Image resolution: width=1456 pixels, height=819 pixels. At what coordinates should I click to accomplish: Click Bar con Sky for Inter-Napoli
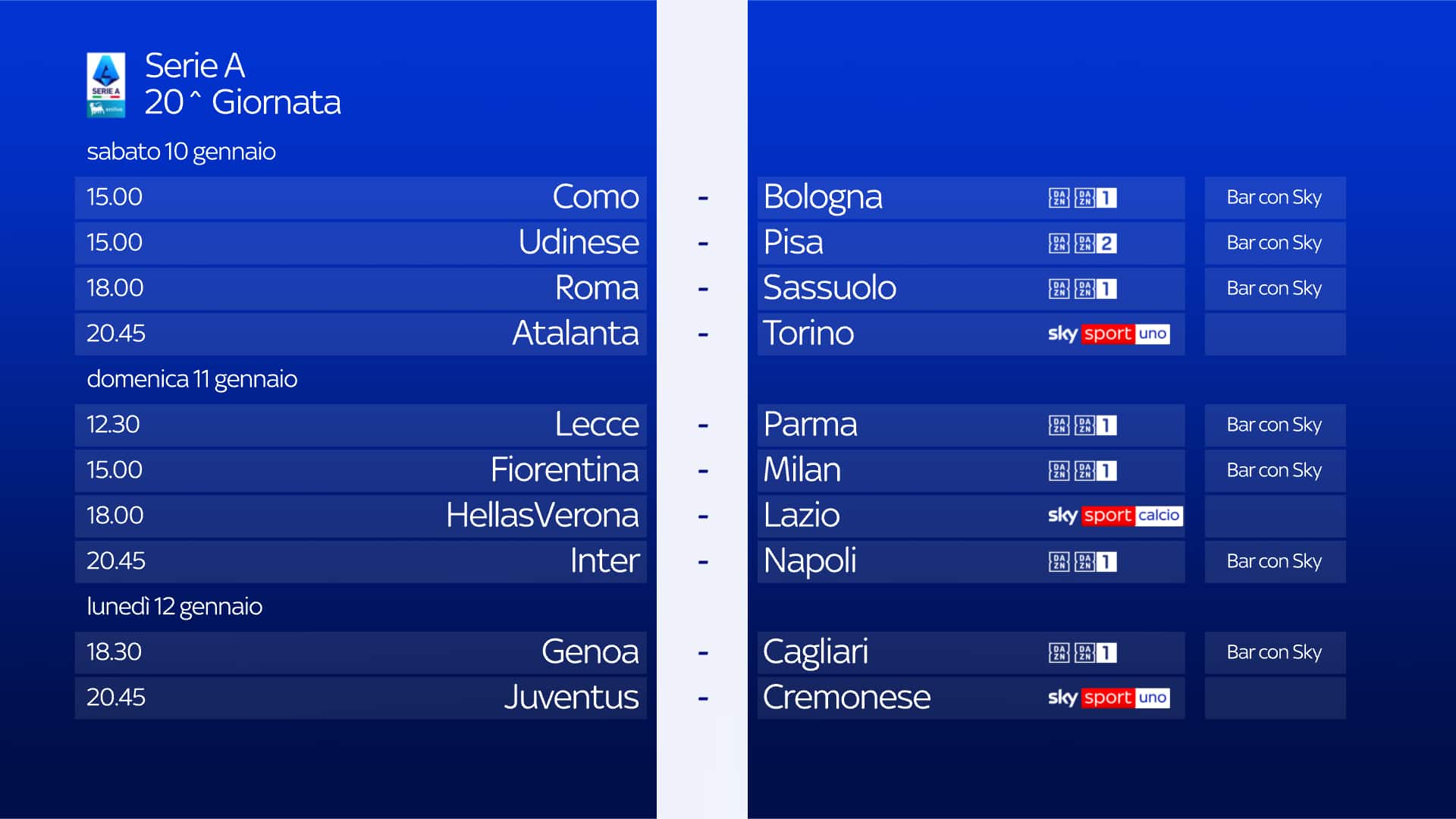[x=1274, y=562]
